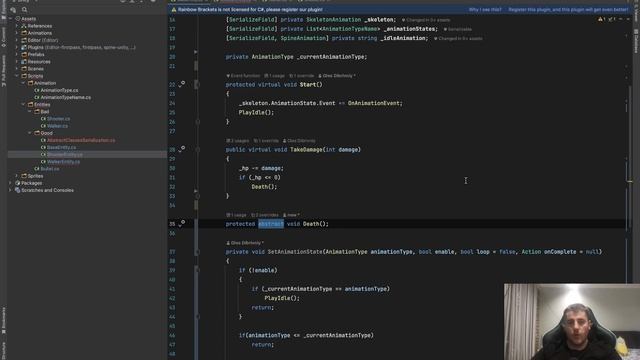Viewport: 640px width, 360px height.
Task: Click '1 override' hint above Start()
Action: [302, 76]
